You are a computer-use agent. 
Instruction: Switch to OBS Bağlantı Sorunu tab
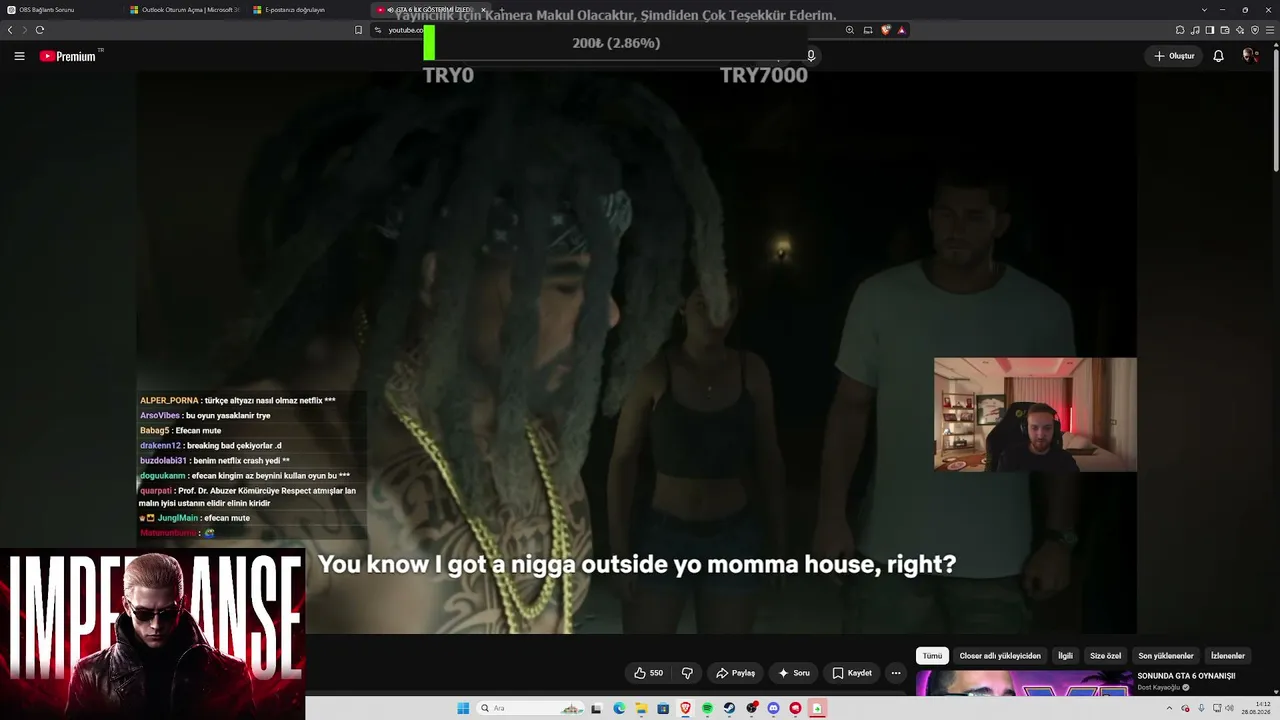point(62,10)
